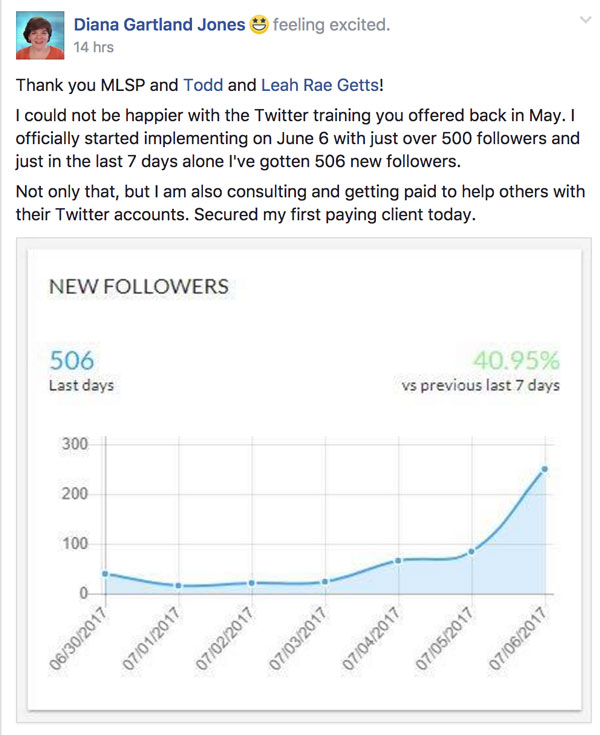The image size is (600, 735).
Task: Select the 06/30/2017 data point
Action: (105, 574)
